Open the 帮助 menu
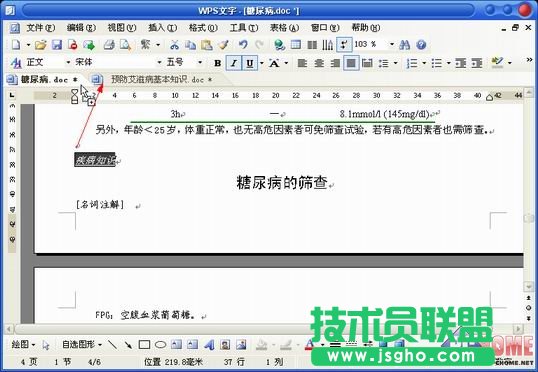 click(x=365, y=27)
